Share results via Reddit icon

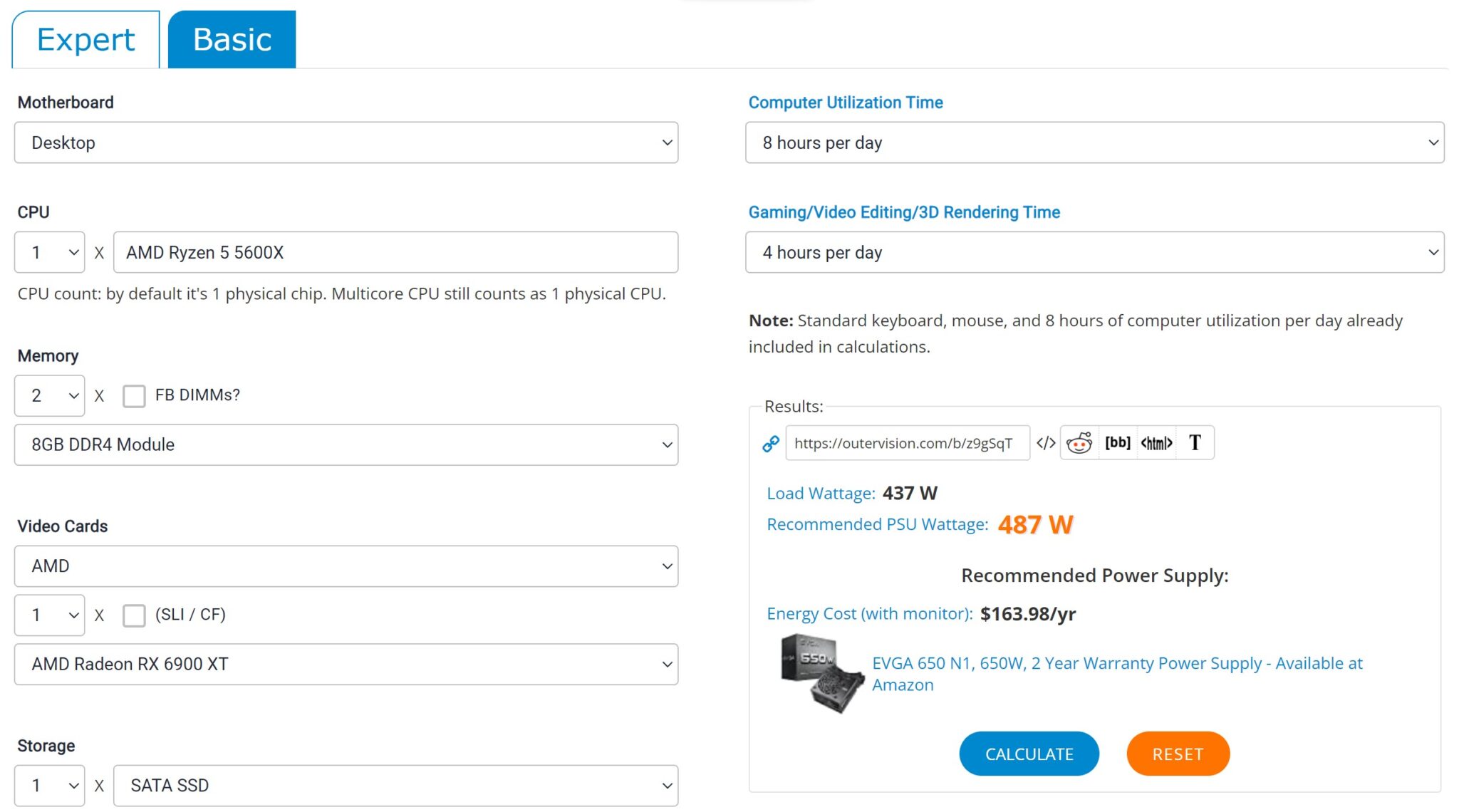[1079, 443]
